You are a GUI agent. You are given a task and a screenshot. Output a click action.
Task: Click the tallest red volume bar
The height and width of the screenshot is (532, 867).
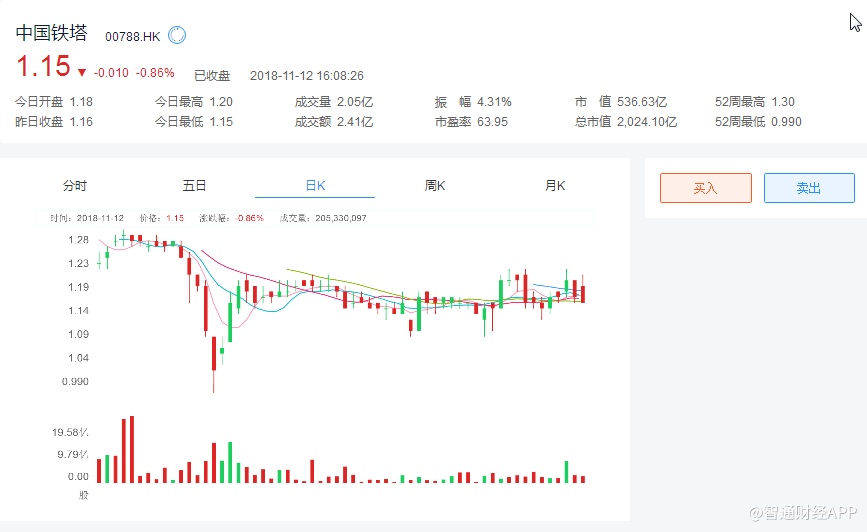(x=131, y=450)
